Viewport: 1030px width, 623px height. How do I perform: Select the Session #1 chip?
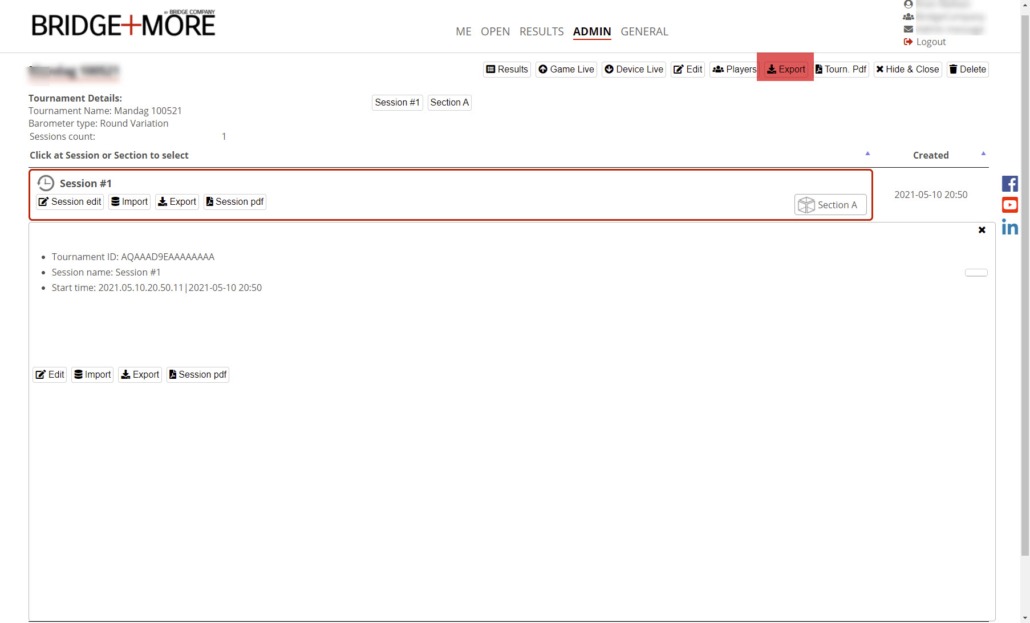(x=397, y=102)
